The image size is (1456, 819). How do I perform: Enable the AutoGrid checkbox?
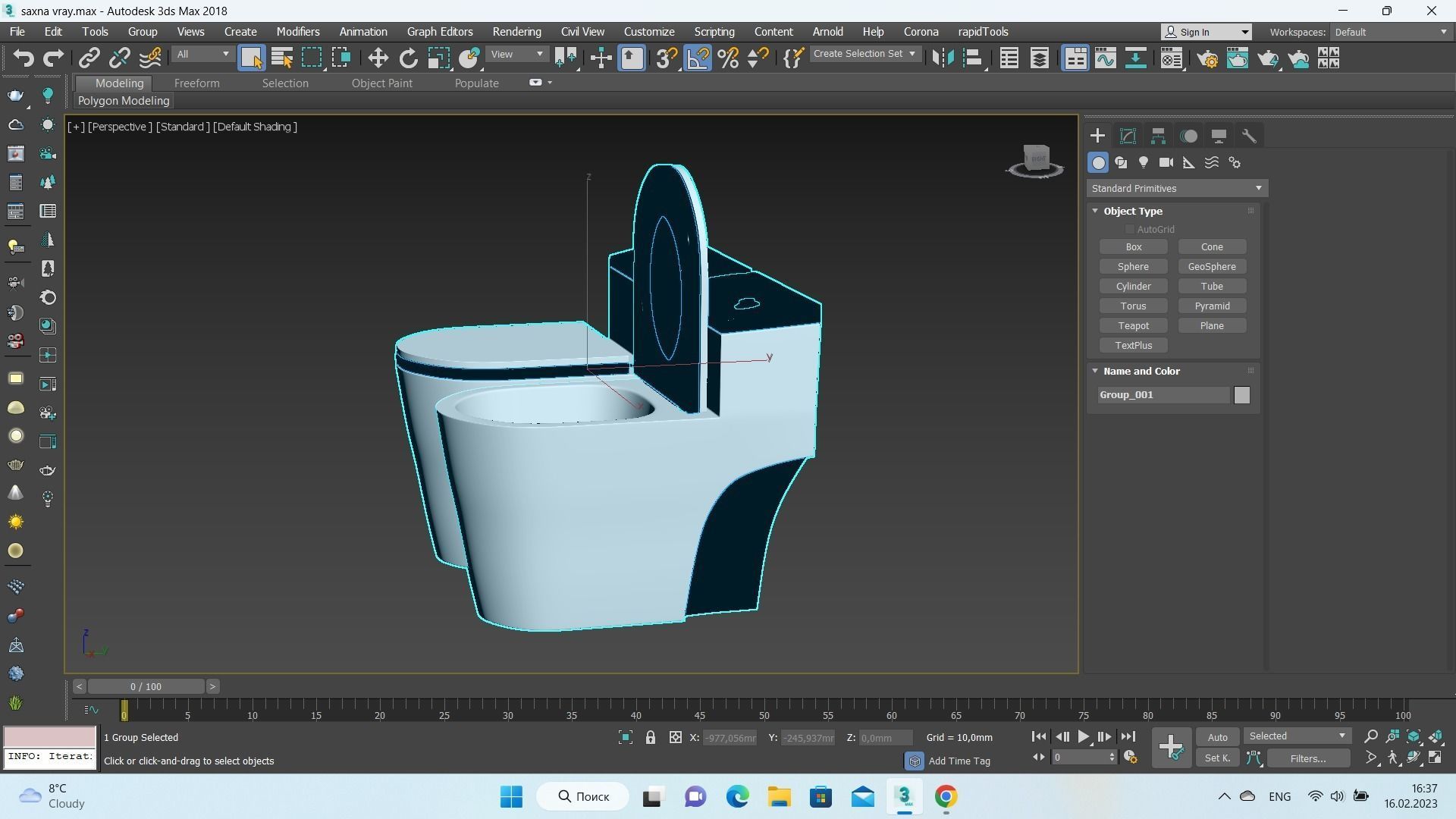[x=1129, y=229]
